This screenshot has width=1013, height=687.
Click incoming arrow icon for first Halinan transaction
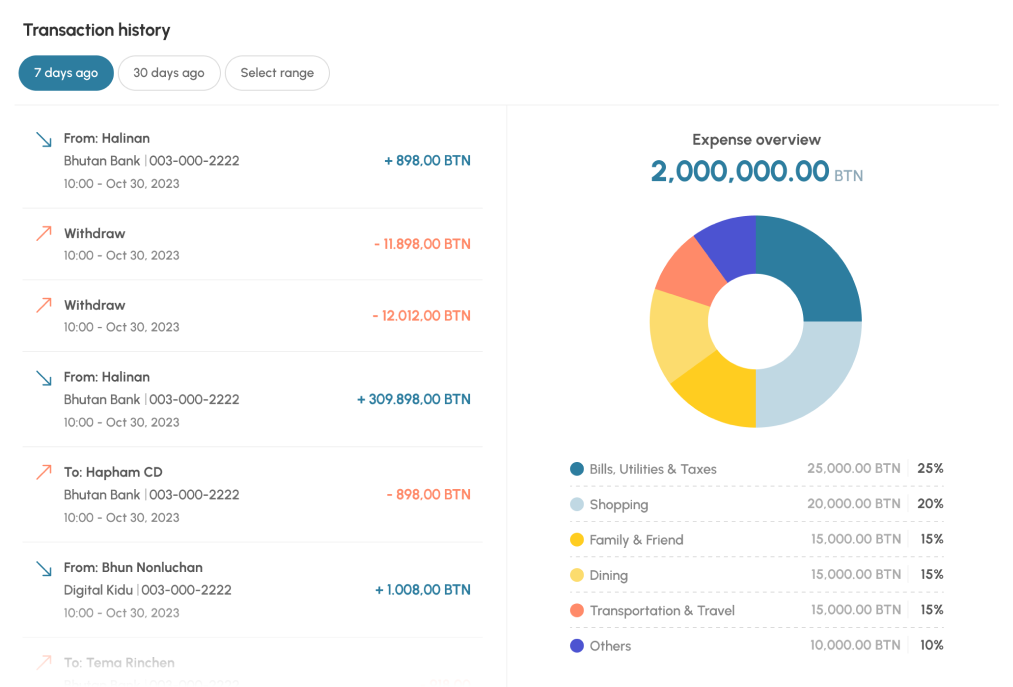[x=43, y=139]
